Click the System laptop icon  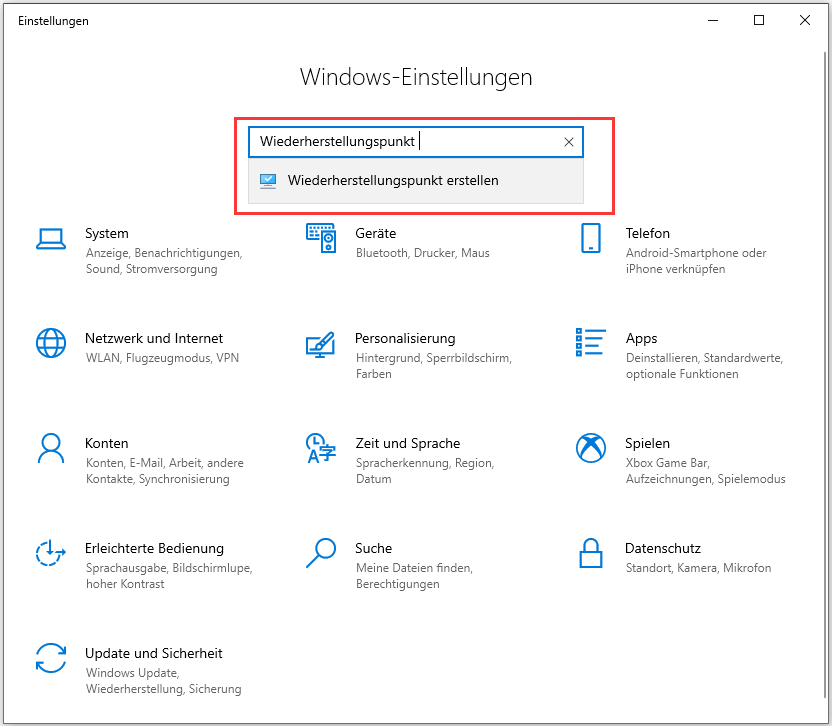click(x=51, y=238)
